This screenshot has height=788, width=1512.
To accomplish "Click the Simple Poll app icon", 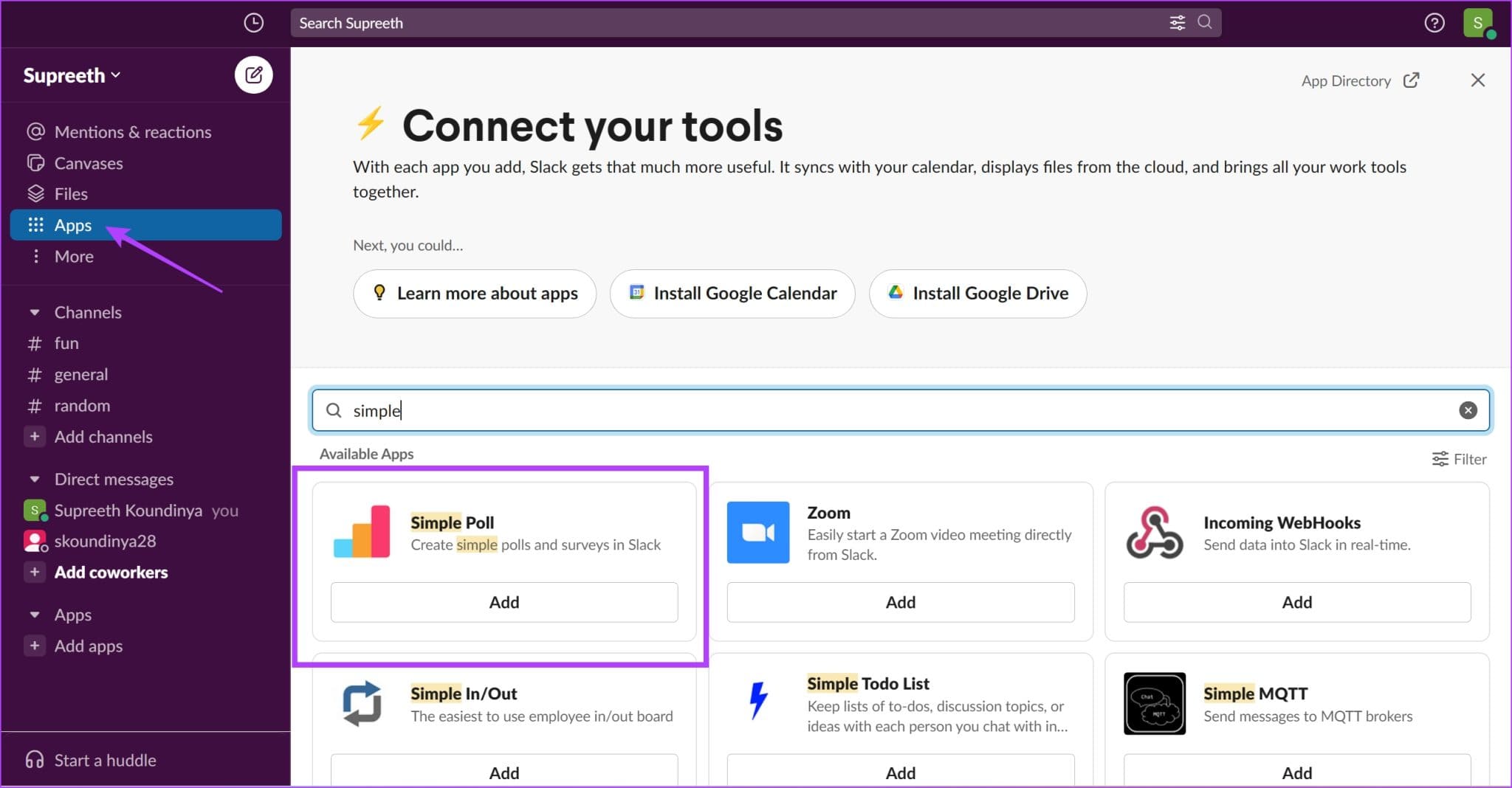I will 362,532.
